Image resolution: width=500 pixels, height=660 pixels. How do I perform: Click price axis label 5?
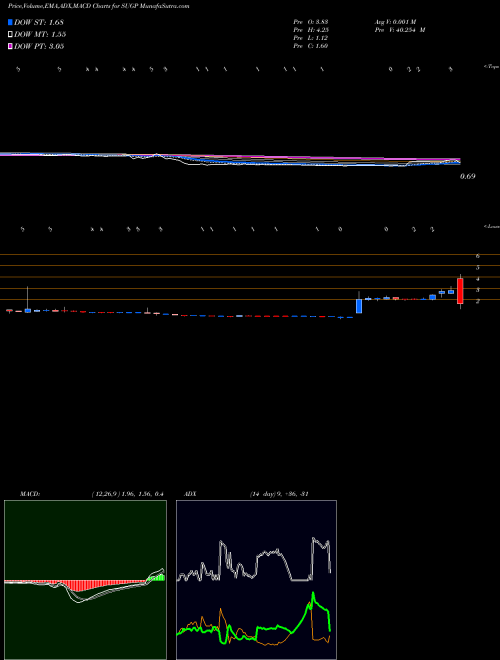pos(478,267)
